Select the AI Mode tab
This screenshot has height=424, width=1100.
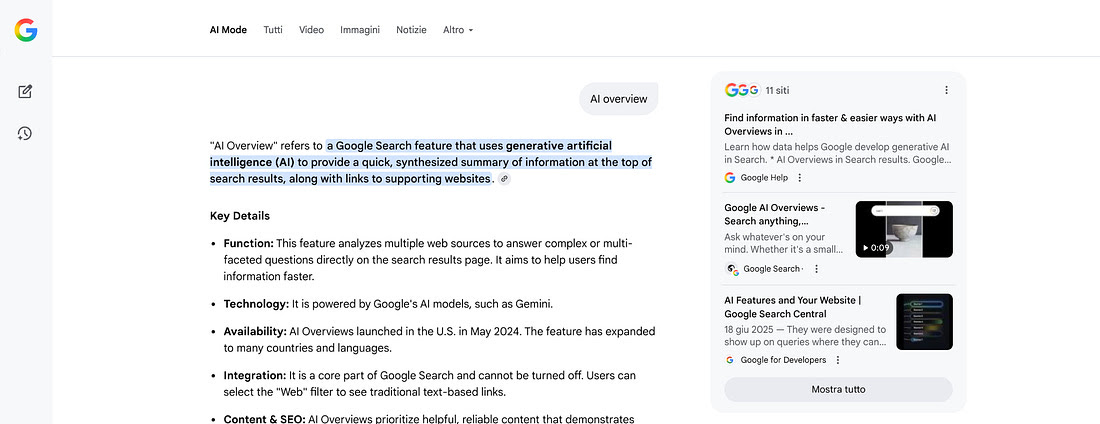(228, 30)
